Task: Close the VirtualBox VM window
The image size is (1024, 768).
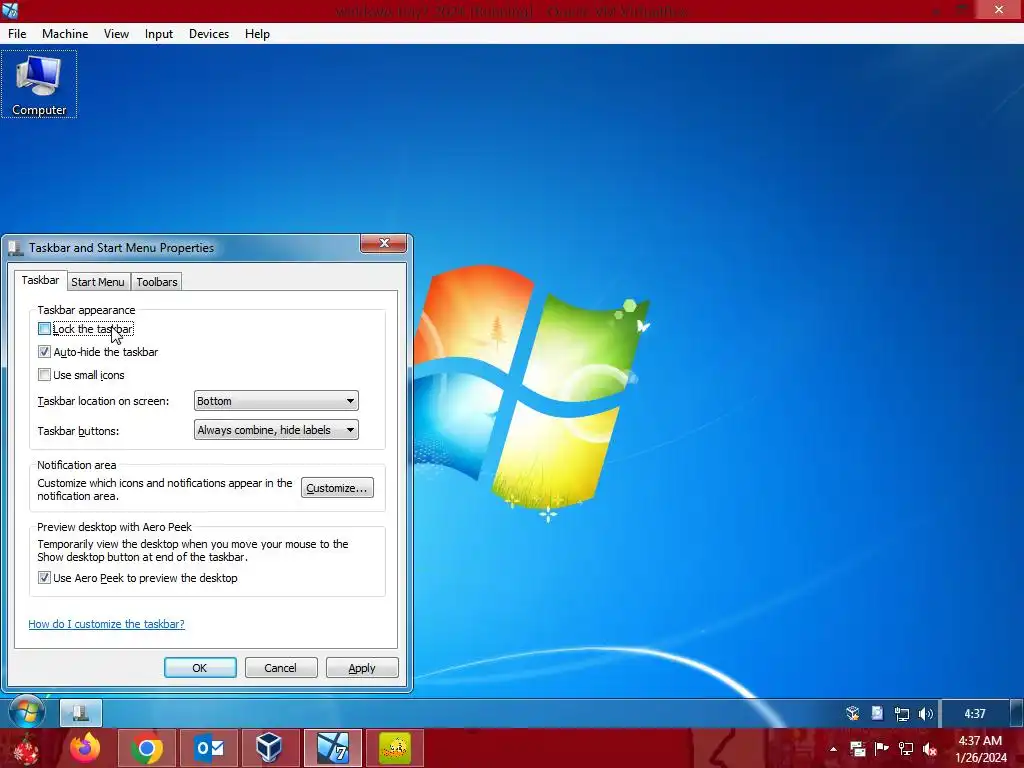Action: pyautogui.click(x=999, y=10)
